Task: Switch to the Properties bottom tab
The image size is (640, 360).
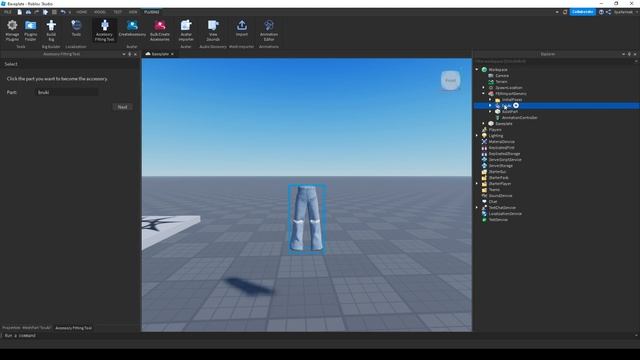Action: [27, 328]
